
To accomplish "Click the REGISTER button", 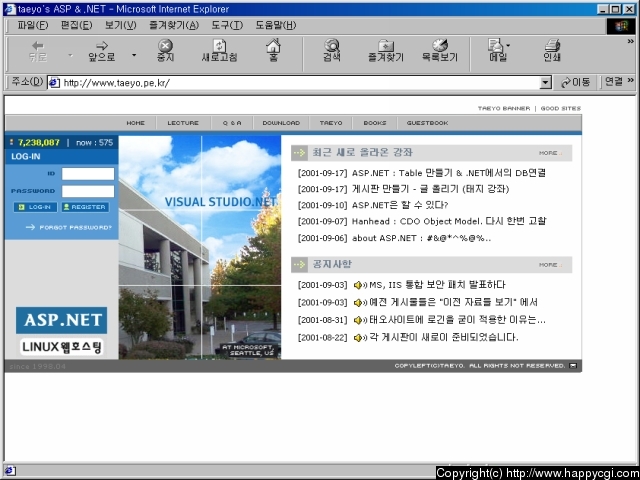I will tap(85, 207).
